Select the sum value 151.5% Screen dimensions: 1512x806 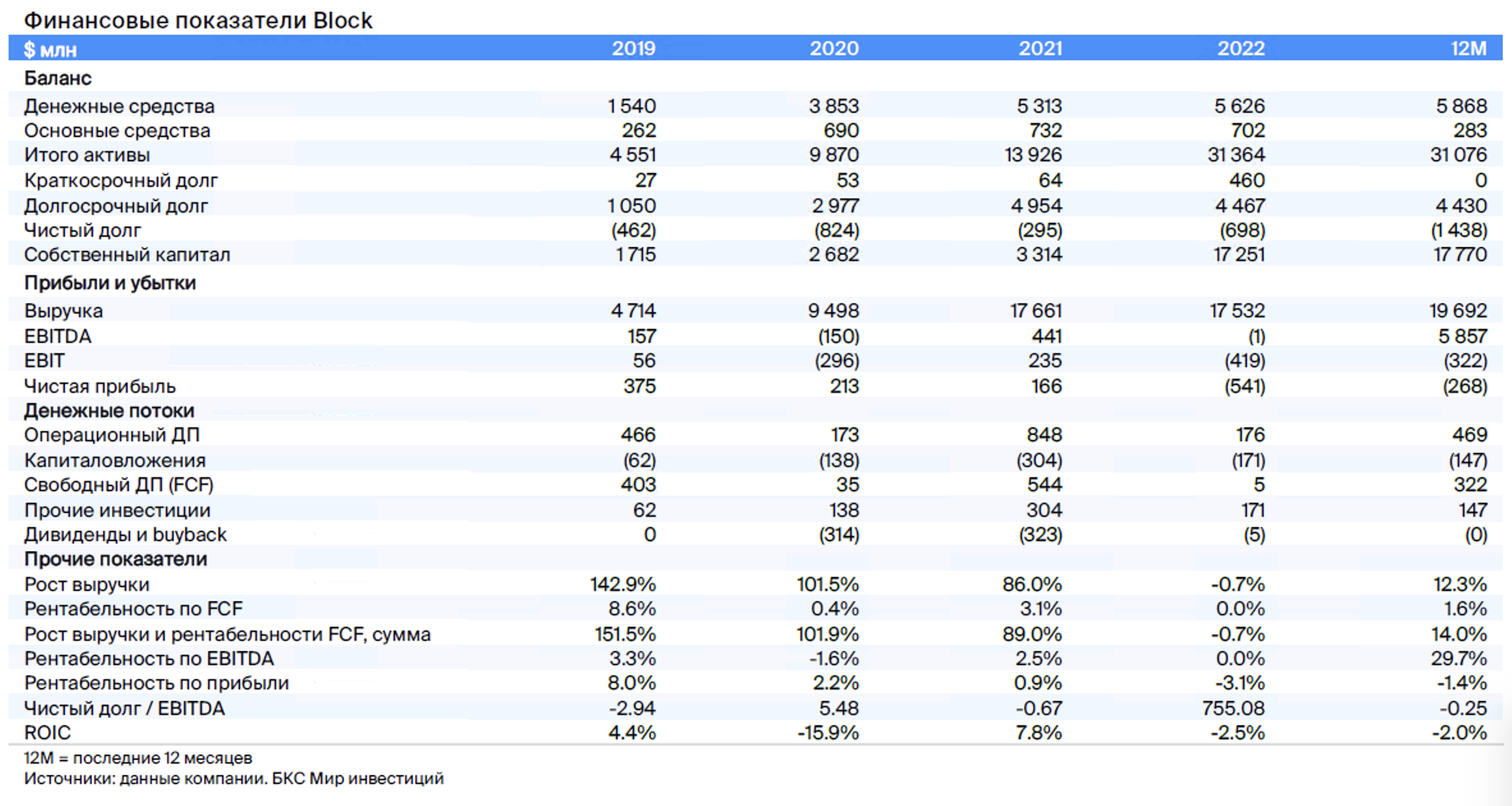tap(625, 635)
